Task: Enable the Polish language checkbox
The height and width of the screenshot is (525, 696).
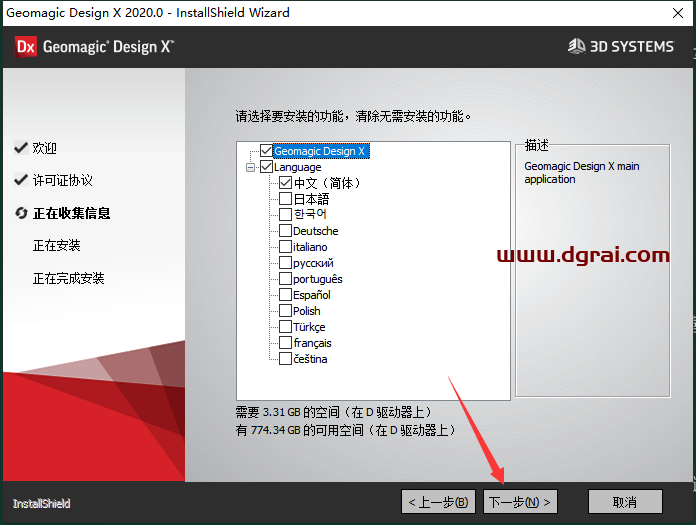Action: (285, 311)
